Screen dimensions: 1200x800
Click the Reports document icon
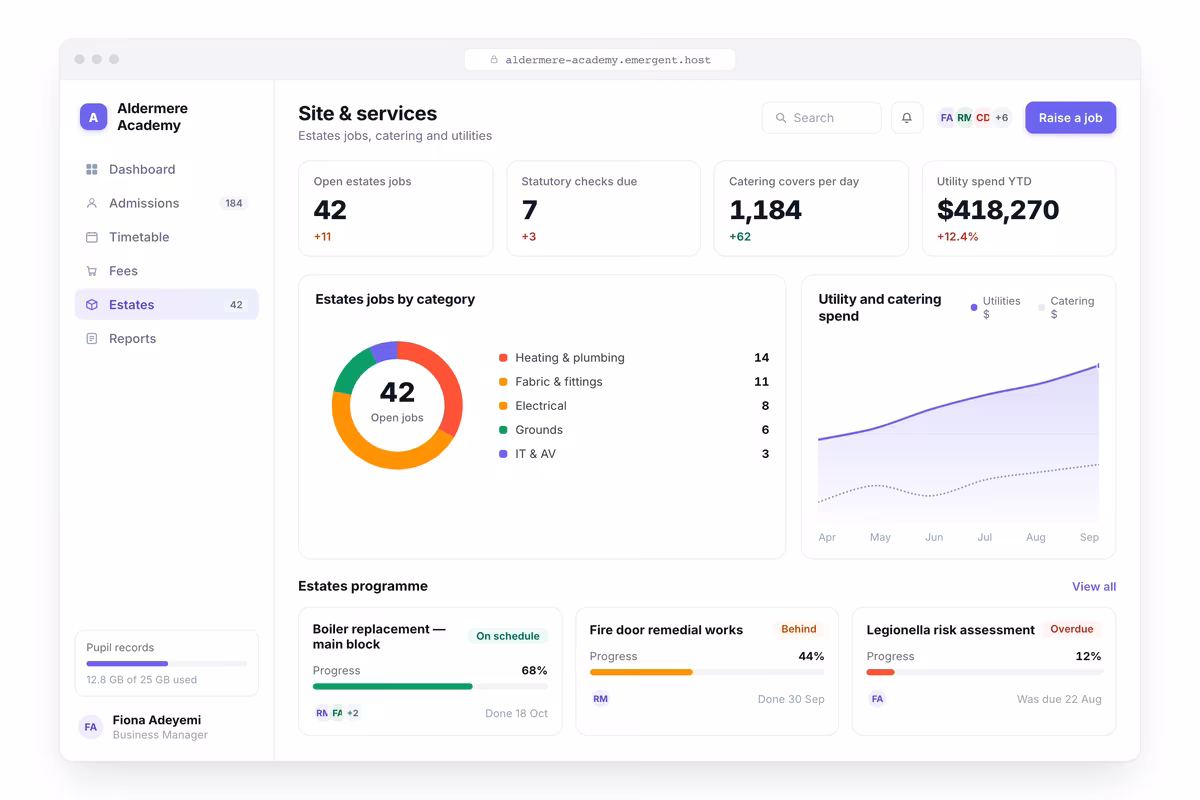tap(92, 339)
